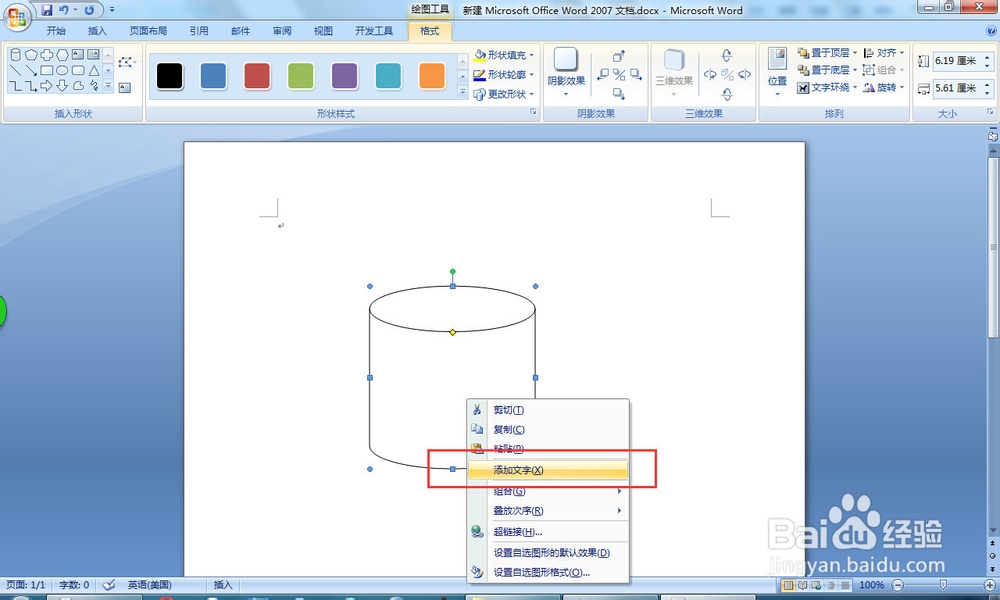The height and width of the screenshot is (600, 1000).
Task: Click 添加文字(X) in context menu
Action: [x=548, y=470]
